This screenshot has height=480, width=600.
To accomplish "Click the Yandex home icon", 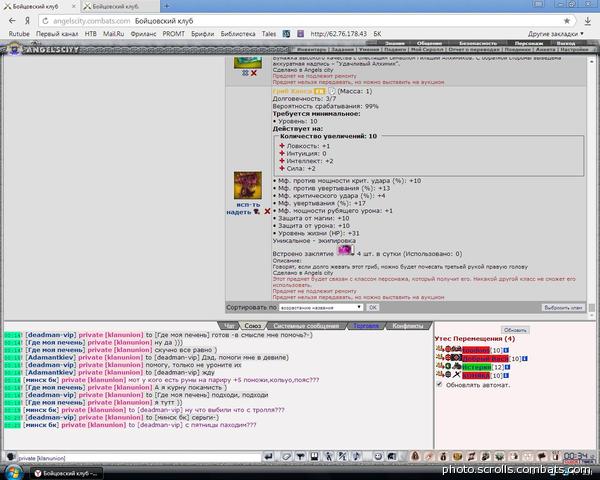I will tap(27, 21).
